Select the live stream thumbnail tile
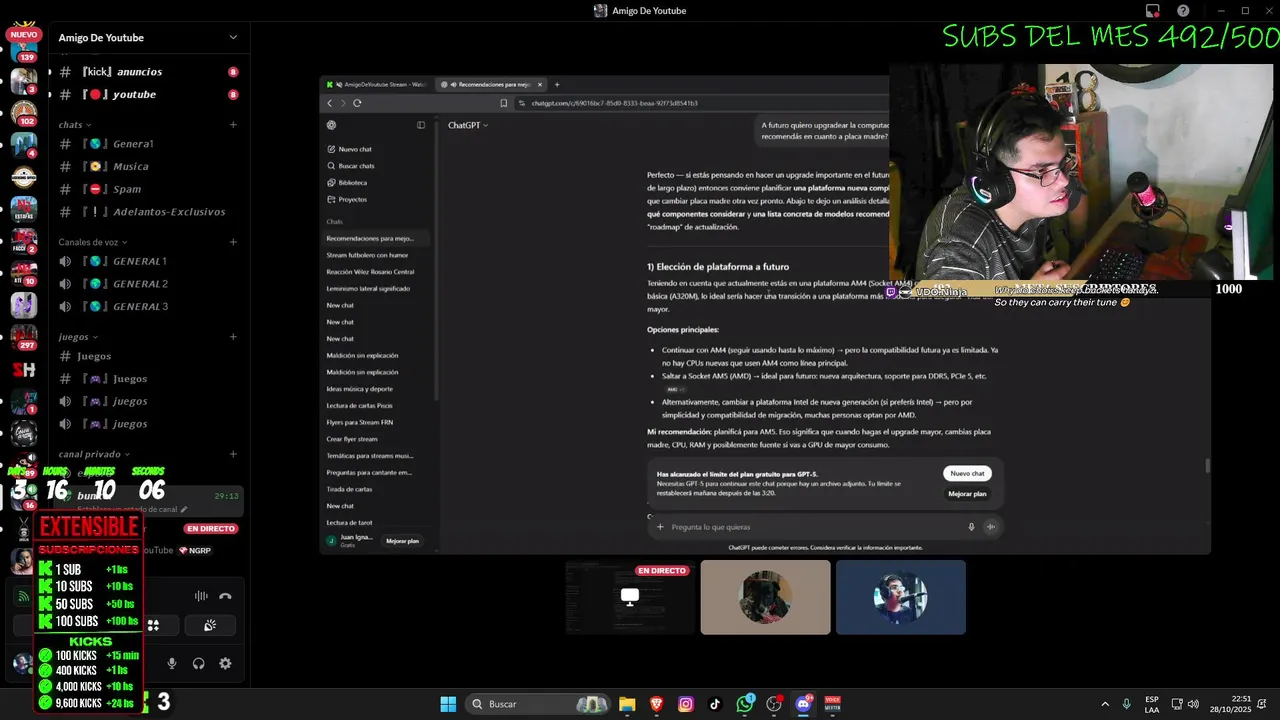The width and height of the screenshot is (1280, 720). (630, 597)
